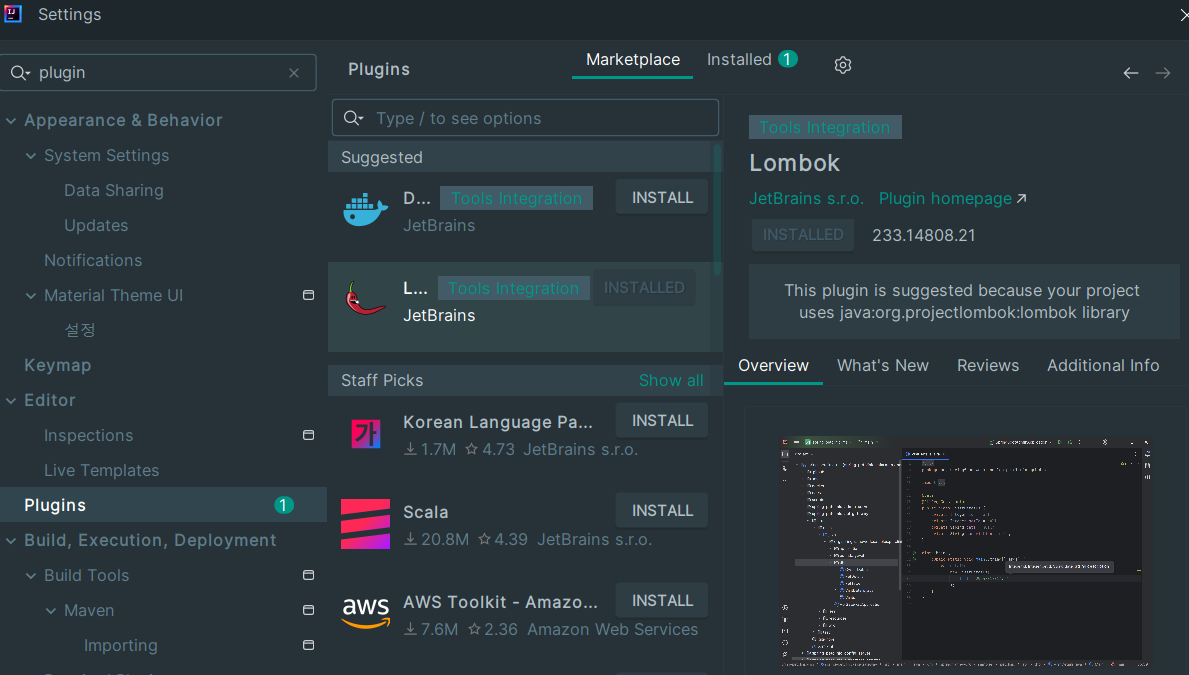
Task: Switch to the Marketplace tab
Action: (x=632, y=60)
